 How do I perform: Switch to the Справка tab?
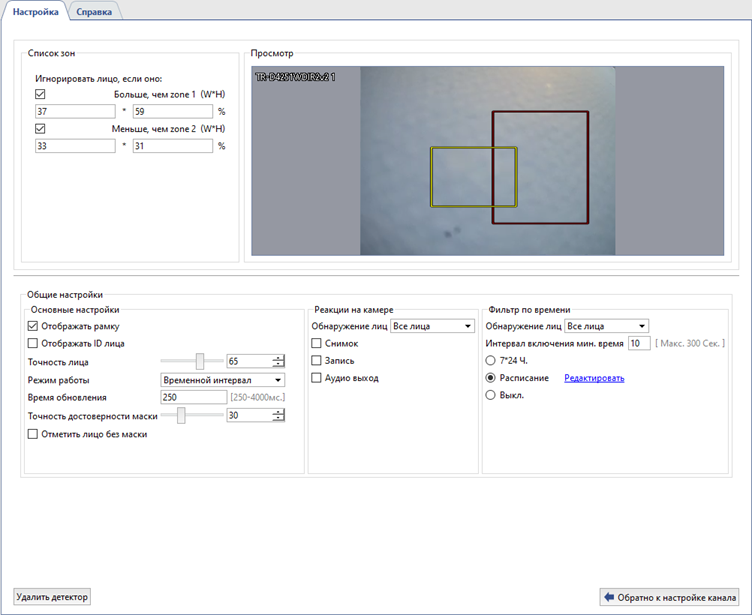(94, 12)
